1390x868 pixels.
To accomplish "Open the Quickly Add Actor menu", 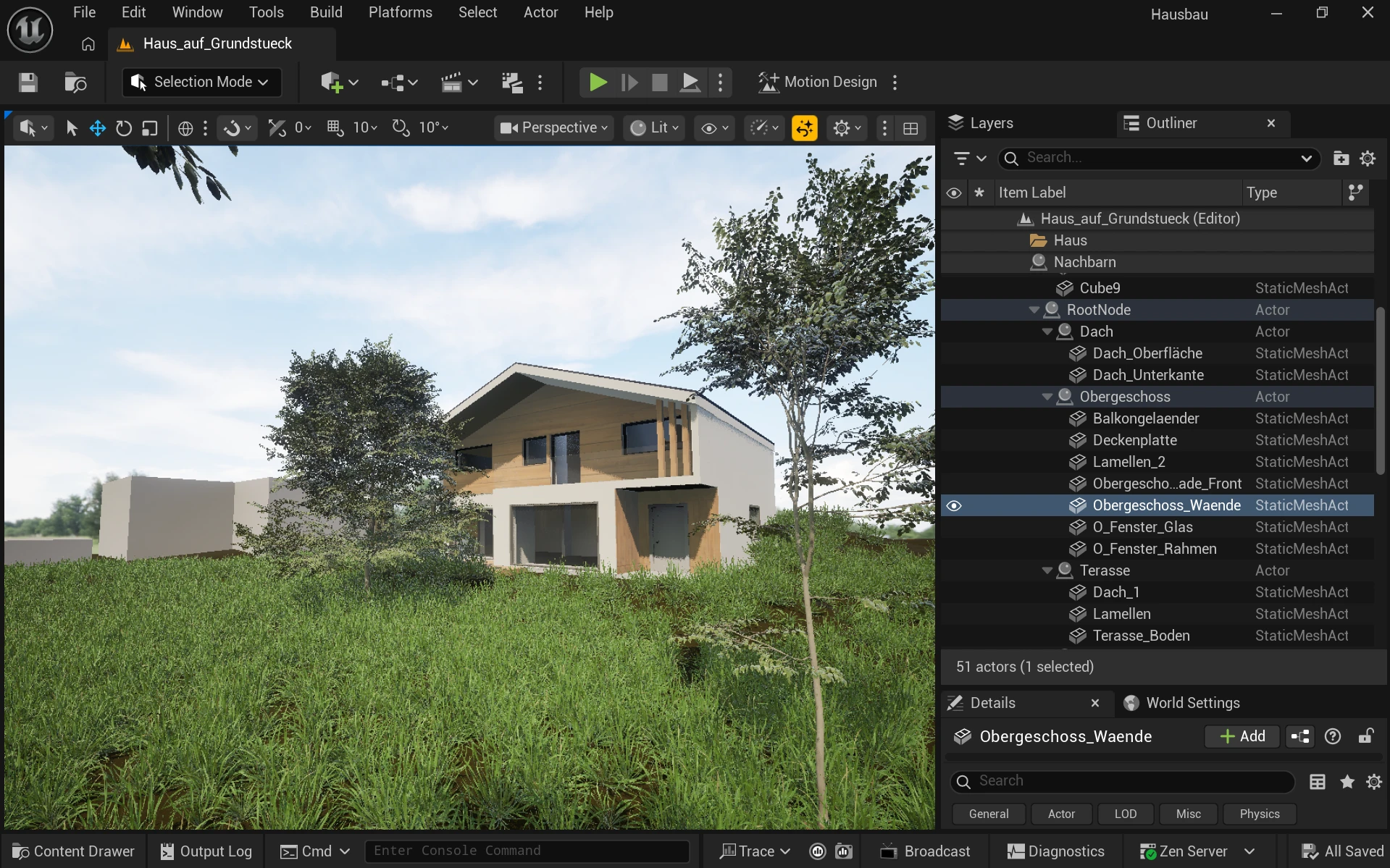I will coord(335,82).
